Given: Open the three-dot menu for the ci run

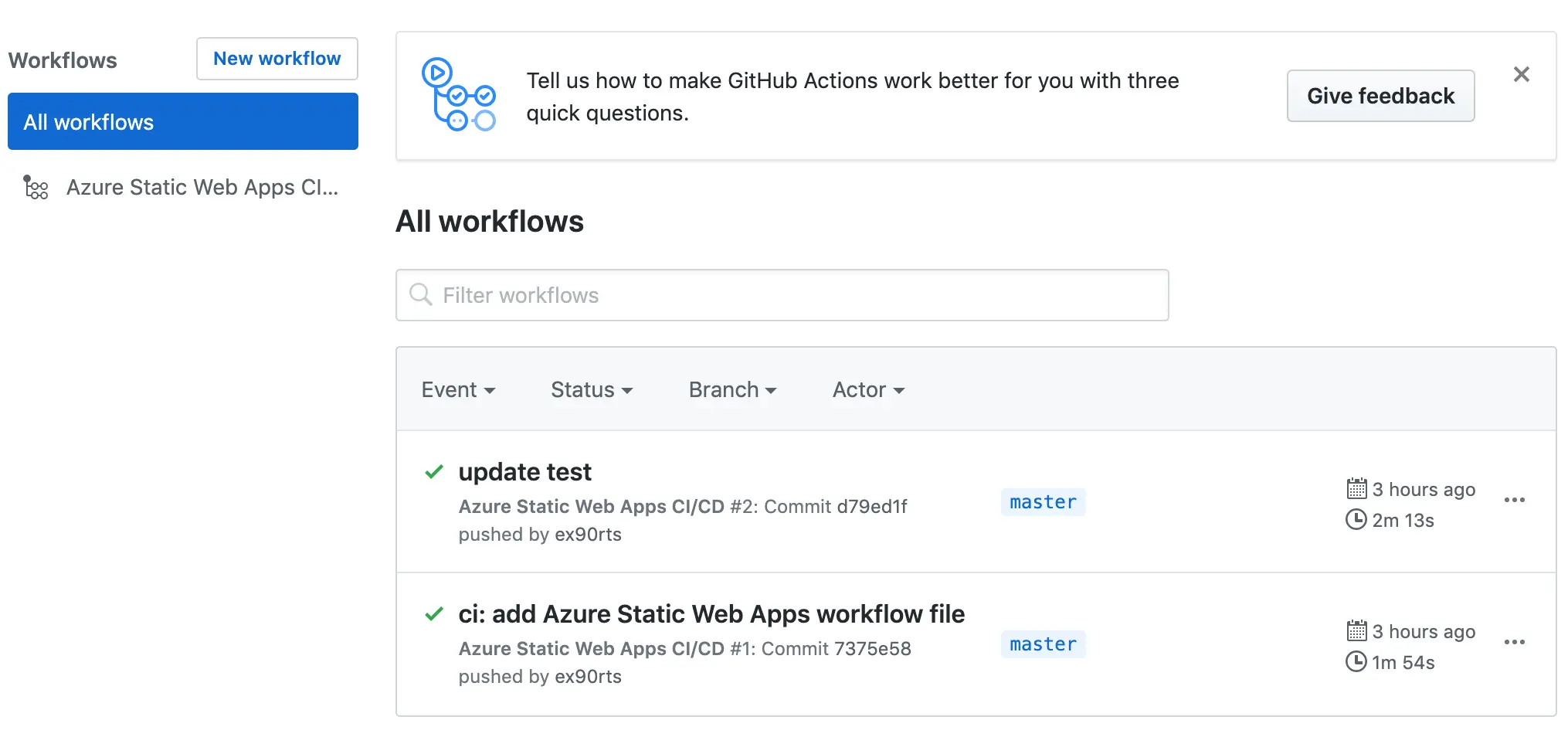Looking at the screenshot, I should coord(1514,643).
